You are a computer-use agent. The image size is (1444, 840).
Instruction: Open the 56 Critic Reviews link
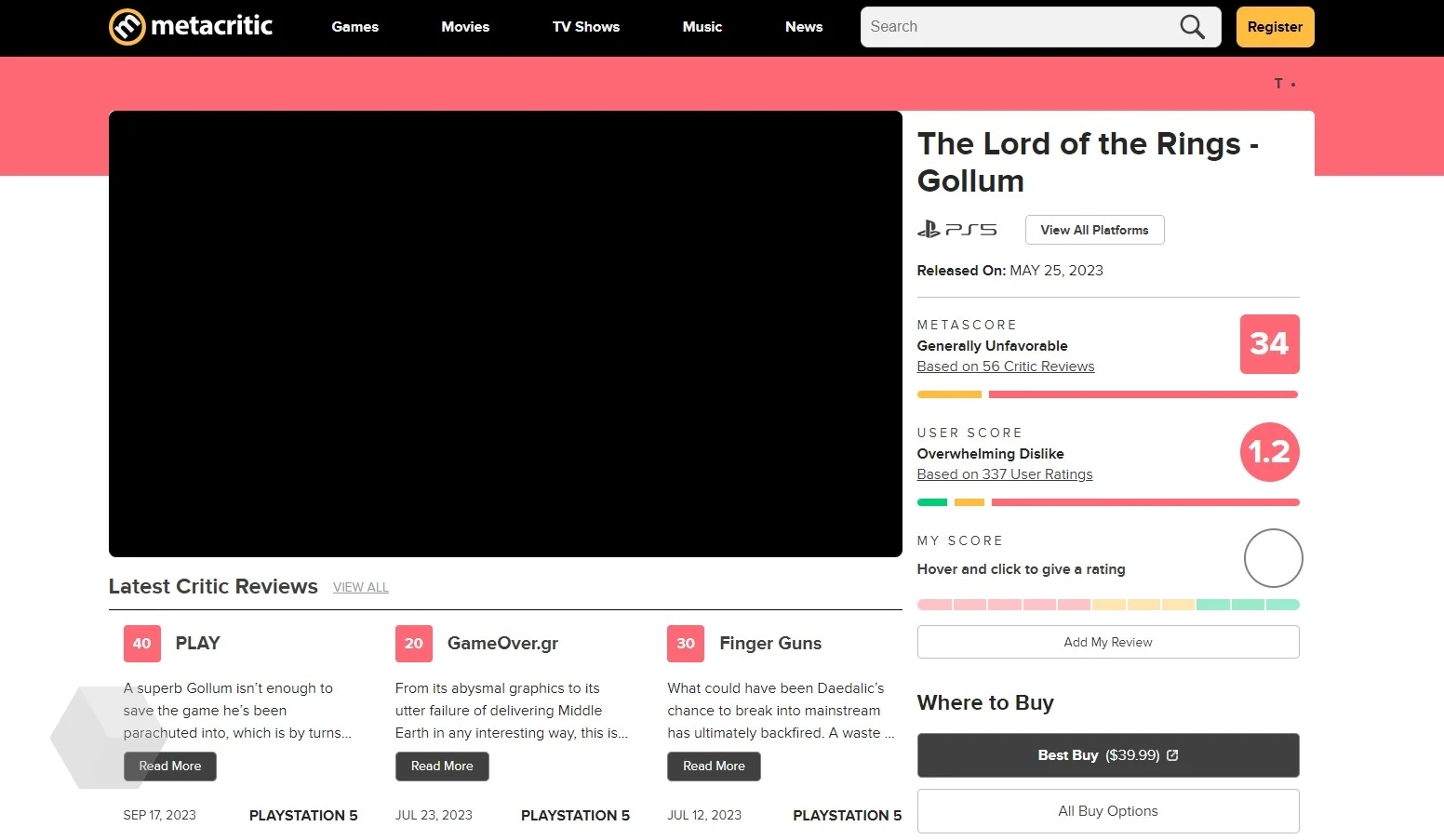pos(1006,367)
